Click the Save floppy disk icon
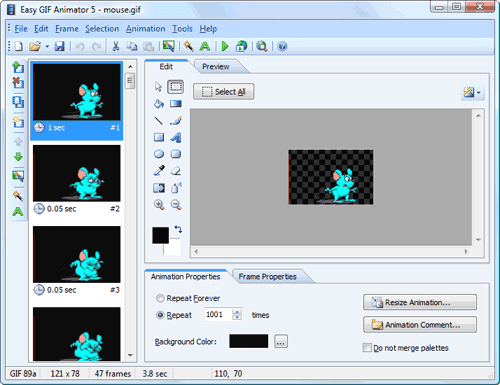The height and width of the screenshot is (385, 500). click(59, 46)
